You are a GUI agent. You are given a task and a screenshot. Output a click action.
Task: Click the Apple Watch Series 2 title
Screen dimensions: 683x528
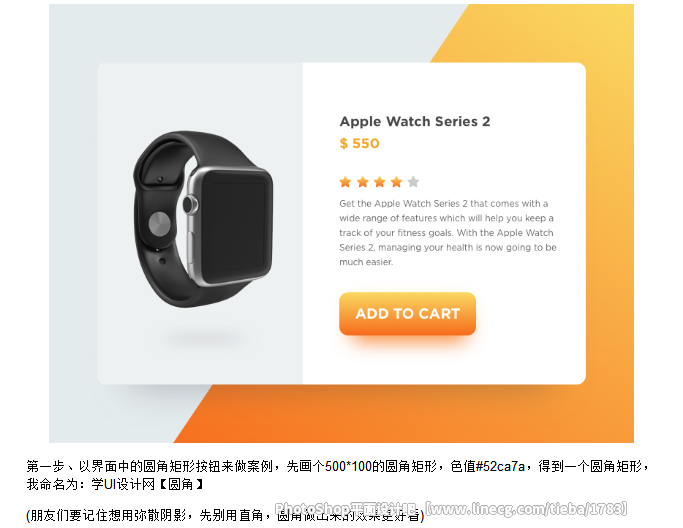415,122
